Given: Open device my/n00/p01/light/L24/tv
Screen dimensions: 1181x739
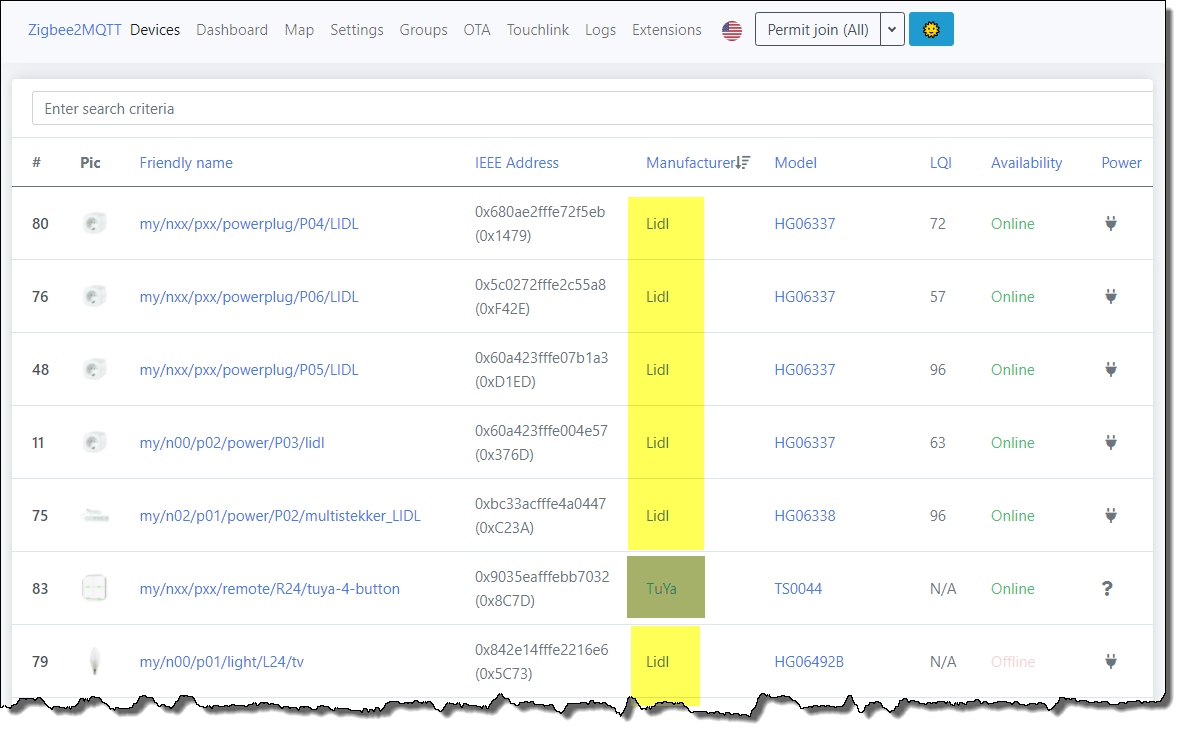Looking at the screenshot, I should click(x=221, y=662).
